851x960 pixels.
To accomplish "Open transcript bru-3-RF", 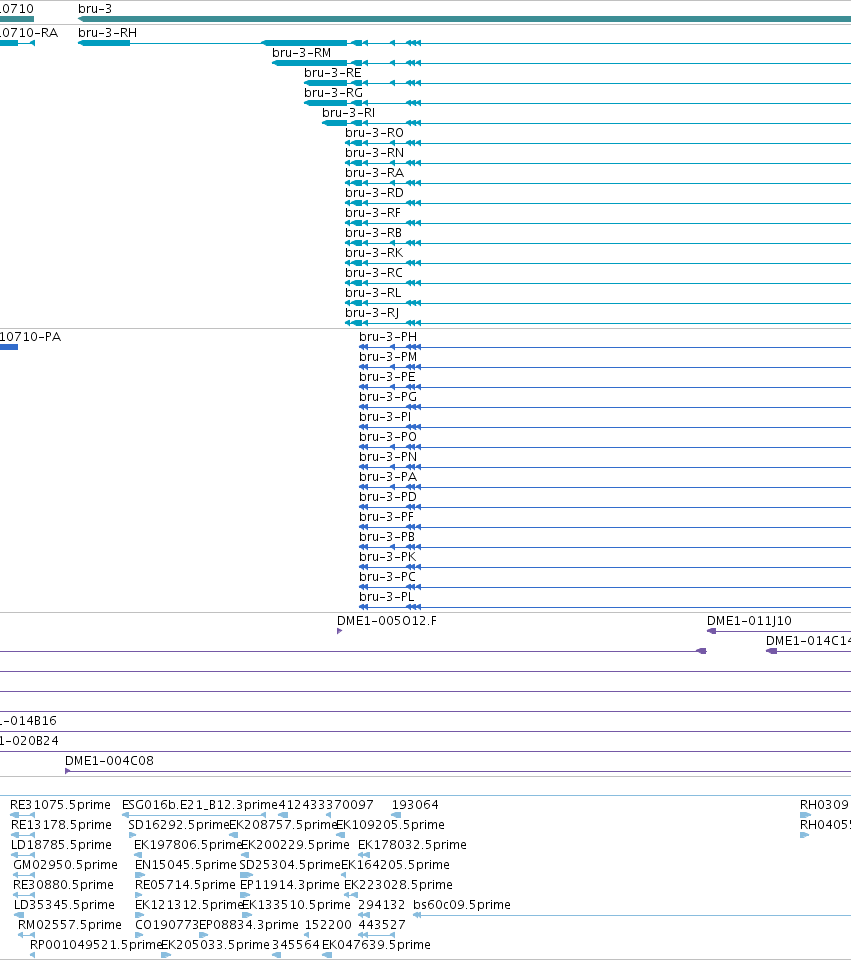I will click(373, 212).
